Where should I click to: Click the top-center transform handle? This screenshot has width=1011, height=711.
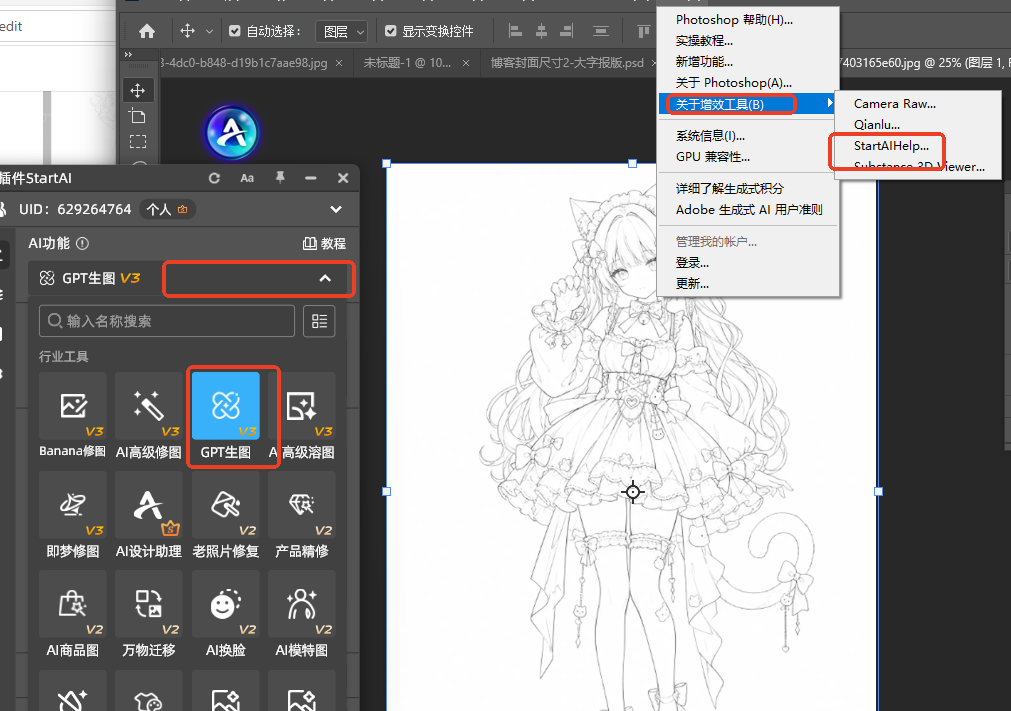coord(633,164)
